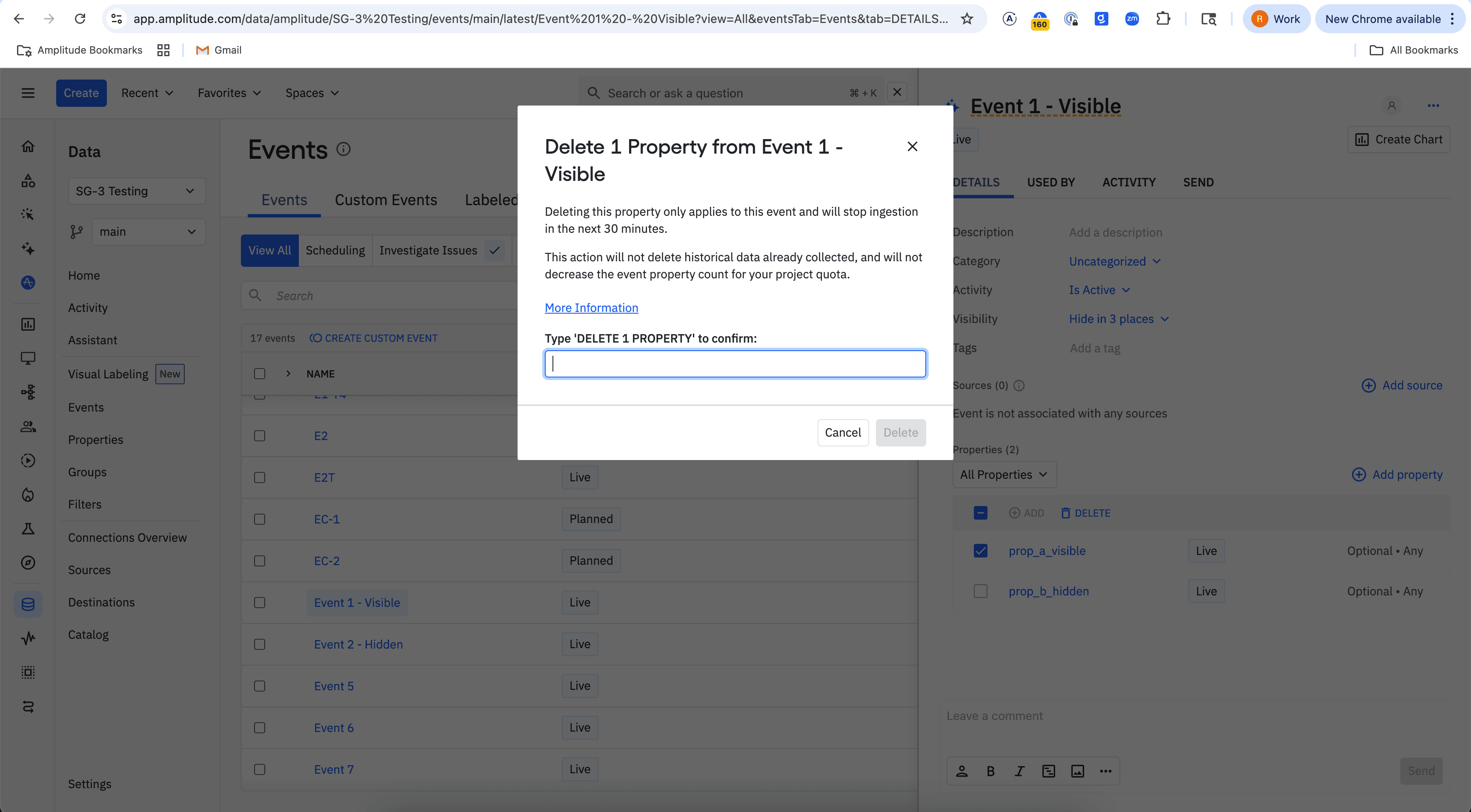Expand the All Properties filter dropdown
Screen dimensions: 1471x812
tap(1004, 475)
